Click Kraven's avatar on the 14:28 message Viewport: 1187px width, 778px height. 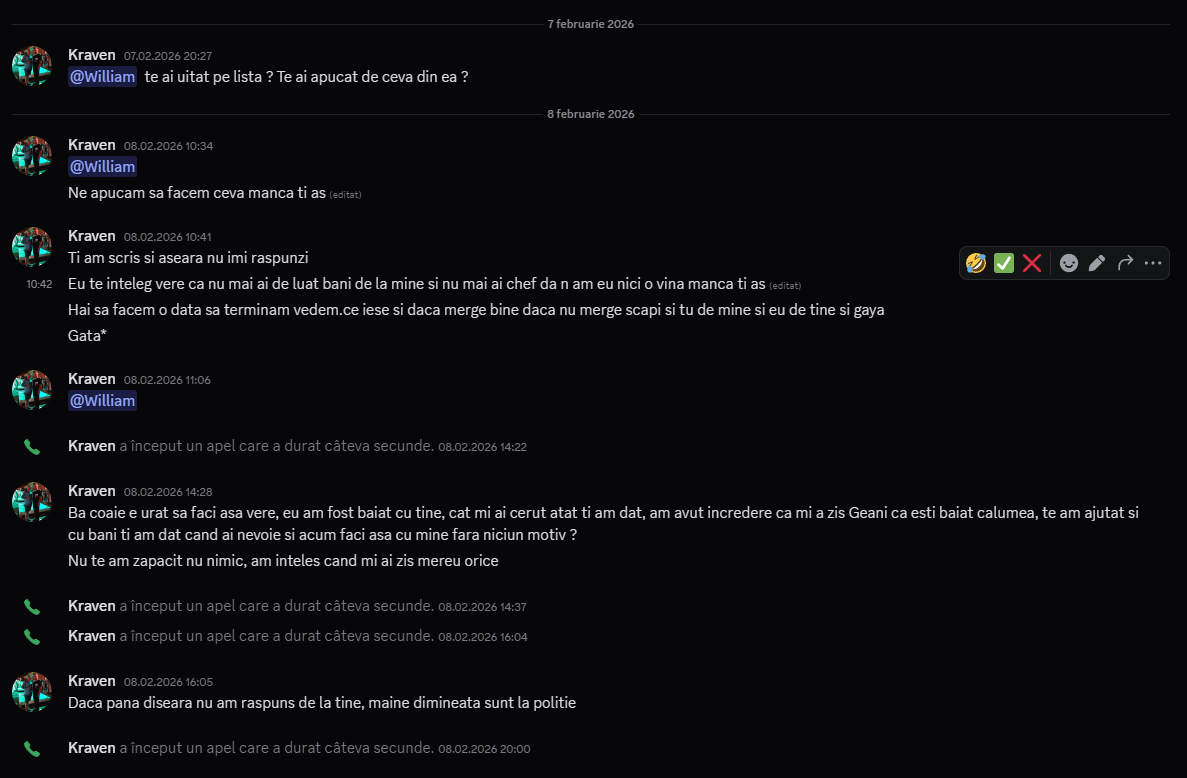32,502
